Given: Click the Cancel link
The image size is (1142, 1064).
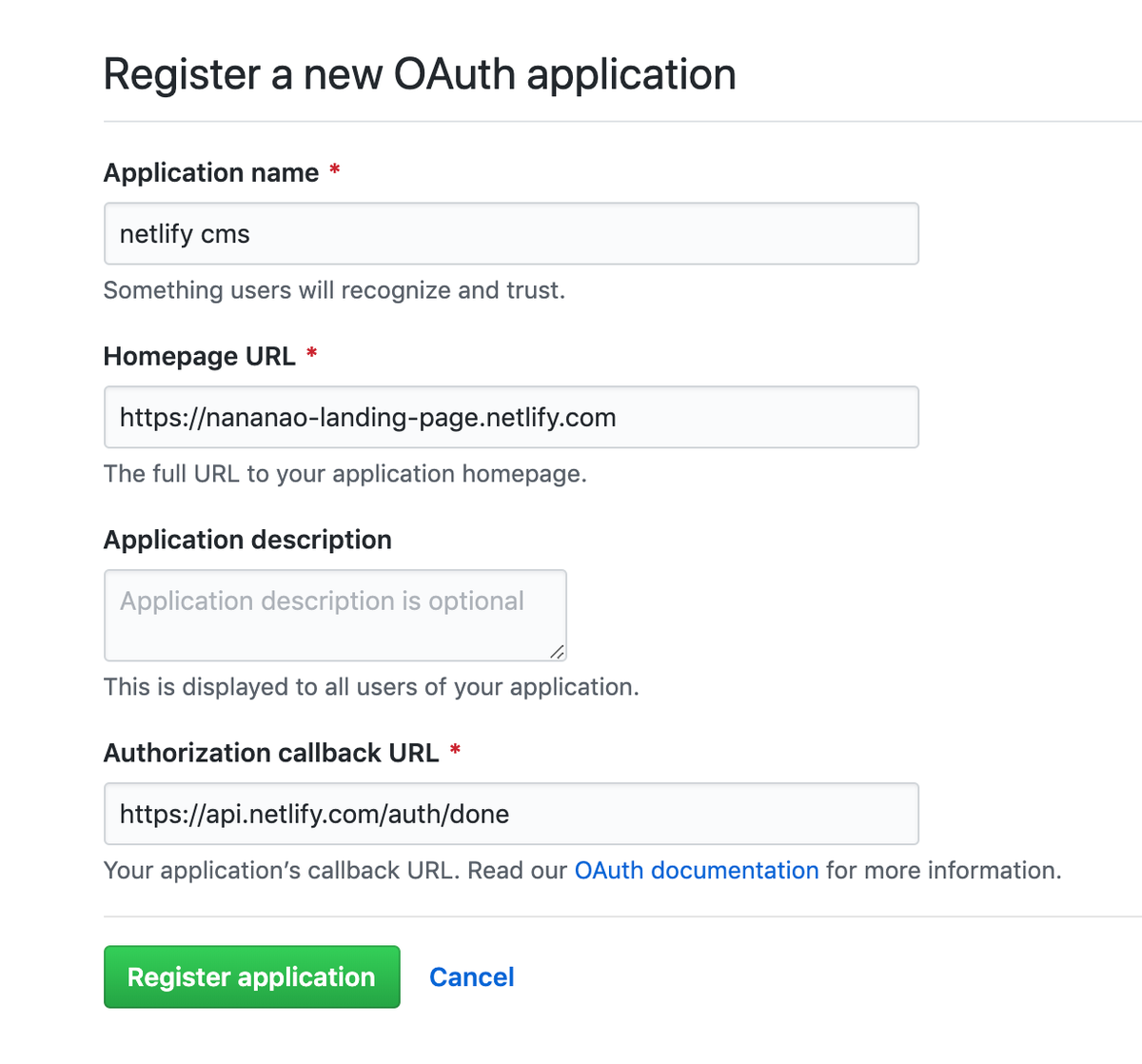Looking at the screenshot, I should click(x=471, y=977).
